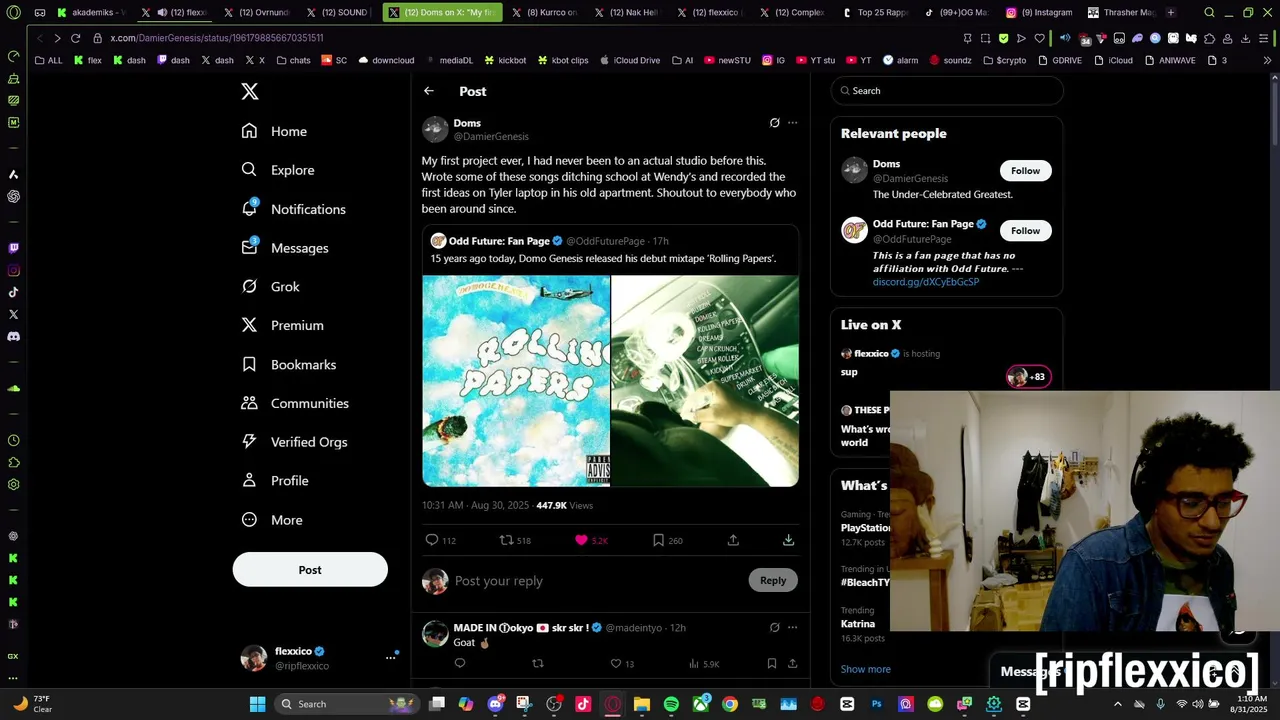This screenshot has width=1280, height=720.
Task: Open iCloud Drive bookmark
Action: click(630, 60)
